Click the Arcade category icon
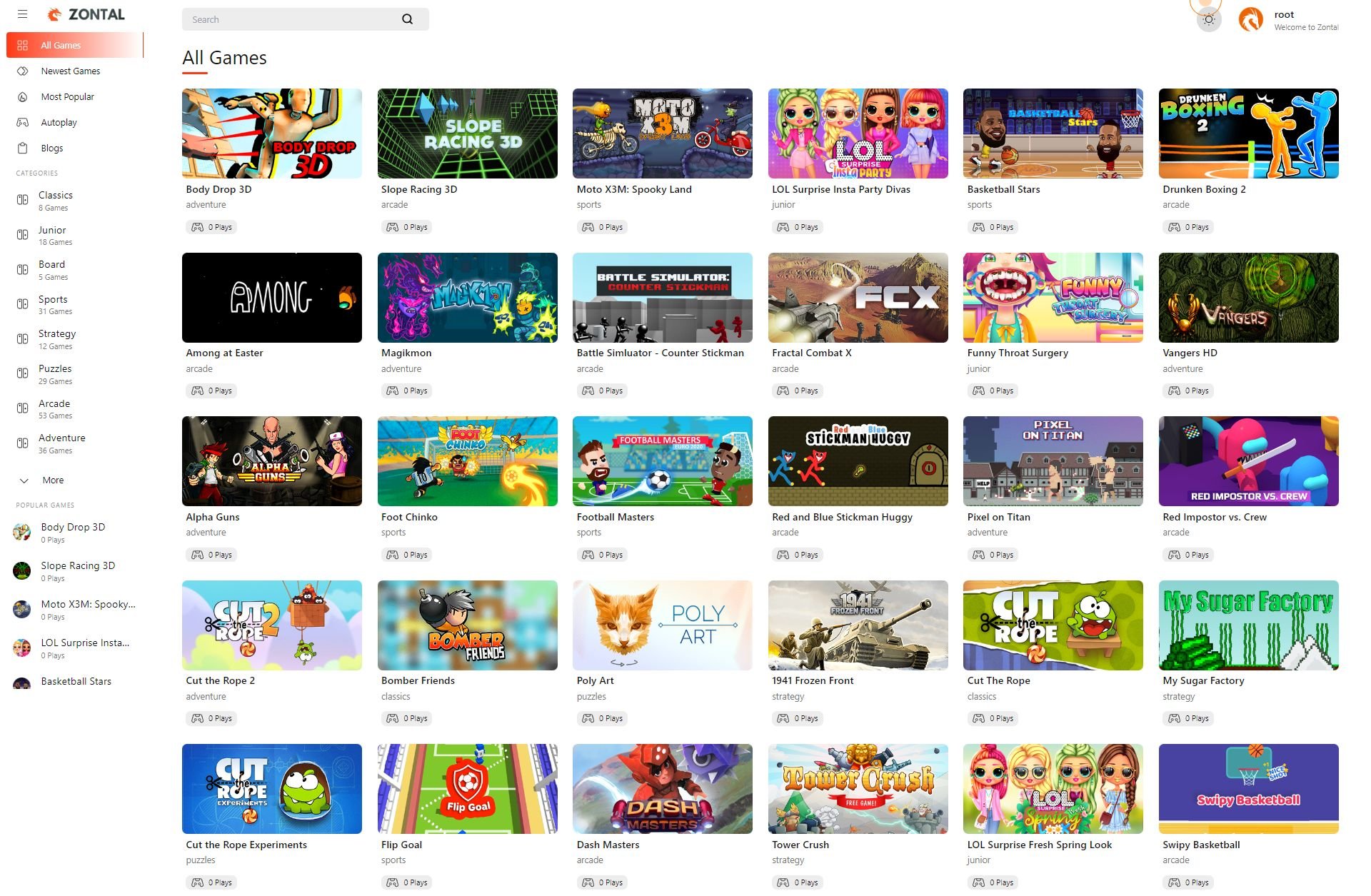Image resolution: width=1371 pixels, height=896 pixels. [x=22, y=408]
